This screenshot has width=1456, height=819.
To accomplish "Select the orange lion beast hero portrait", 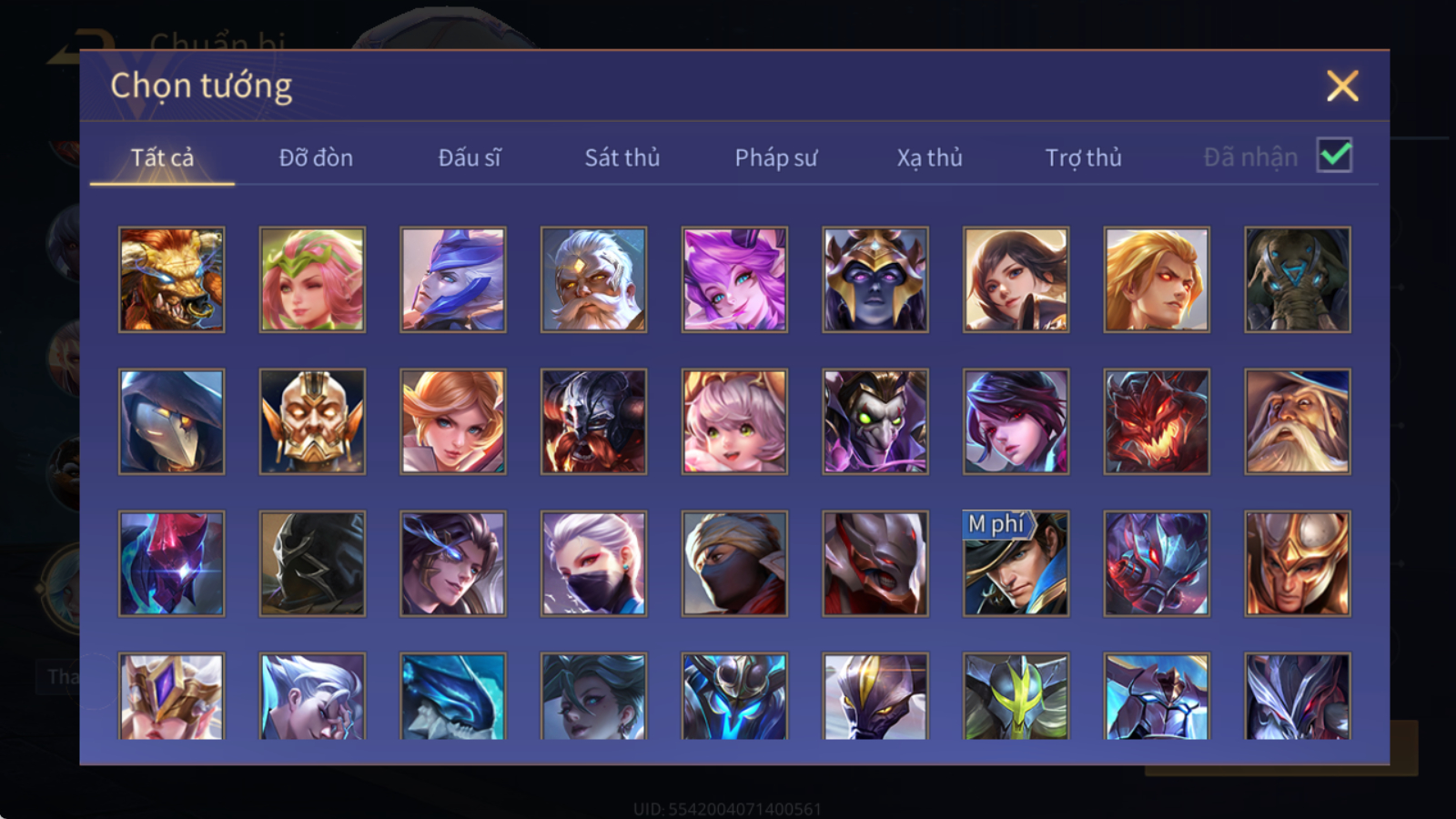I will pos(171,279).
